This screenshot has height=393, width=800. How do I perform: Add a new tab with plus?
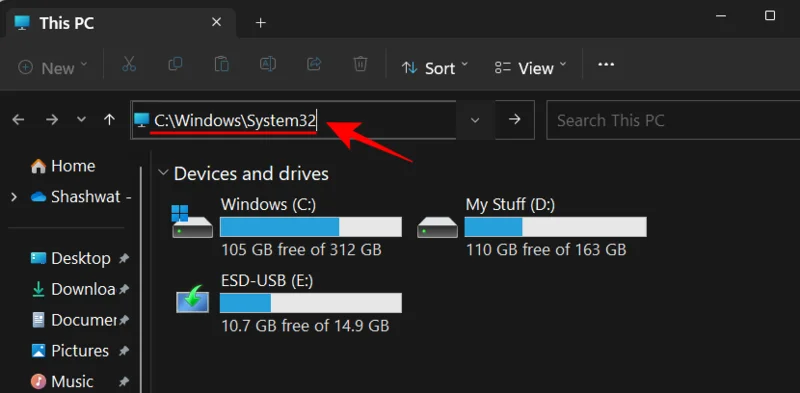click(x=261, y=23)
